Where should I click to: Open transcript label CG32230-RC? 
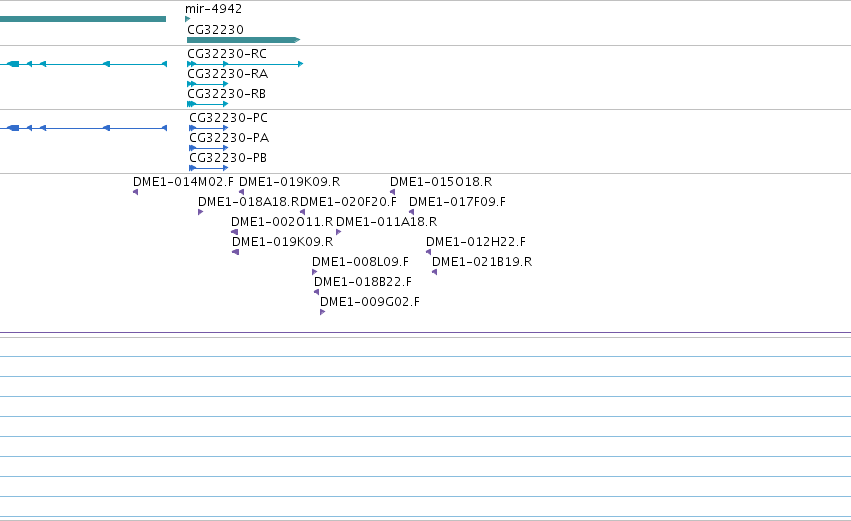227,54
